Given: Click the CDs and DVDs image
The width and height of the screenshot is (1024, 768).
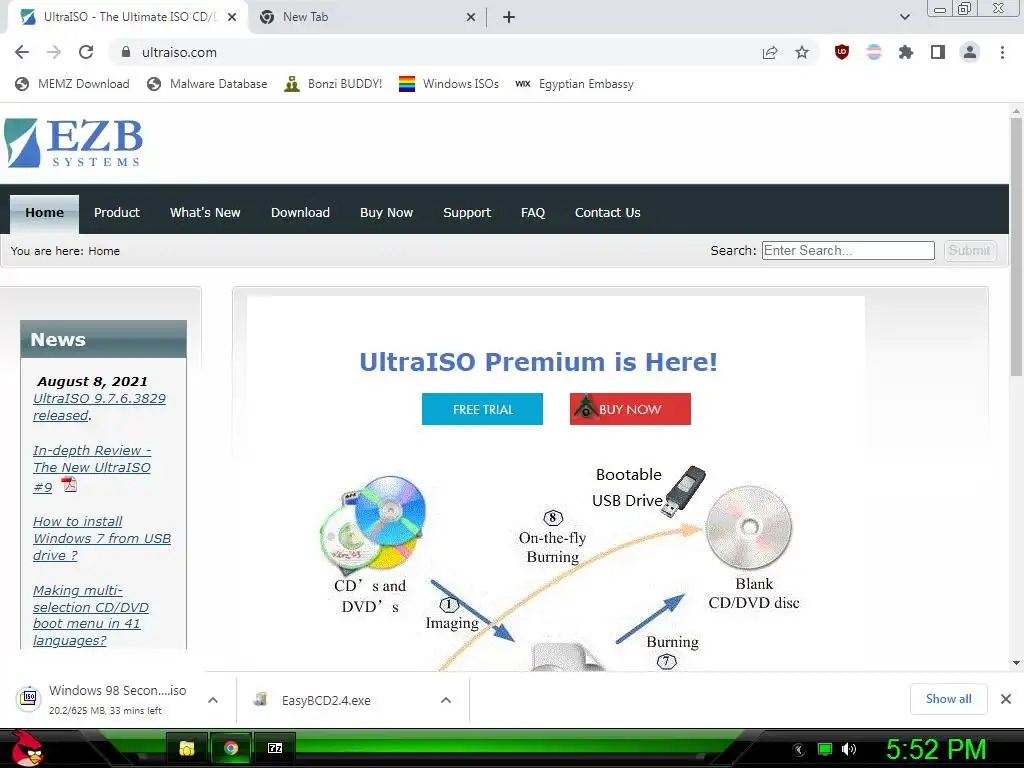Looking at the screenshot, I should tap(373, 524).
